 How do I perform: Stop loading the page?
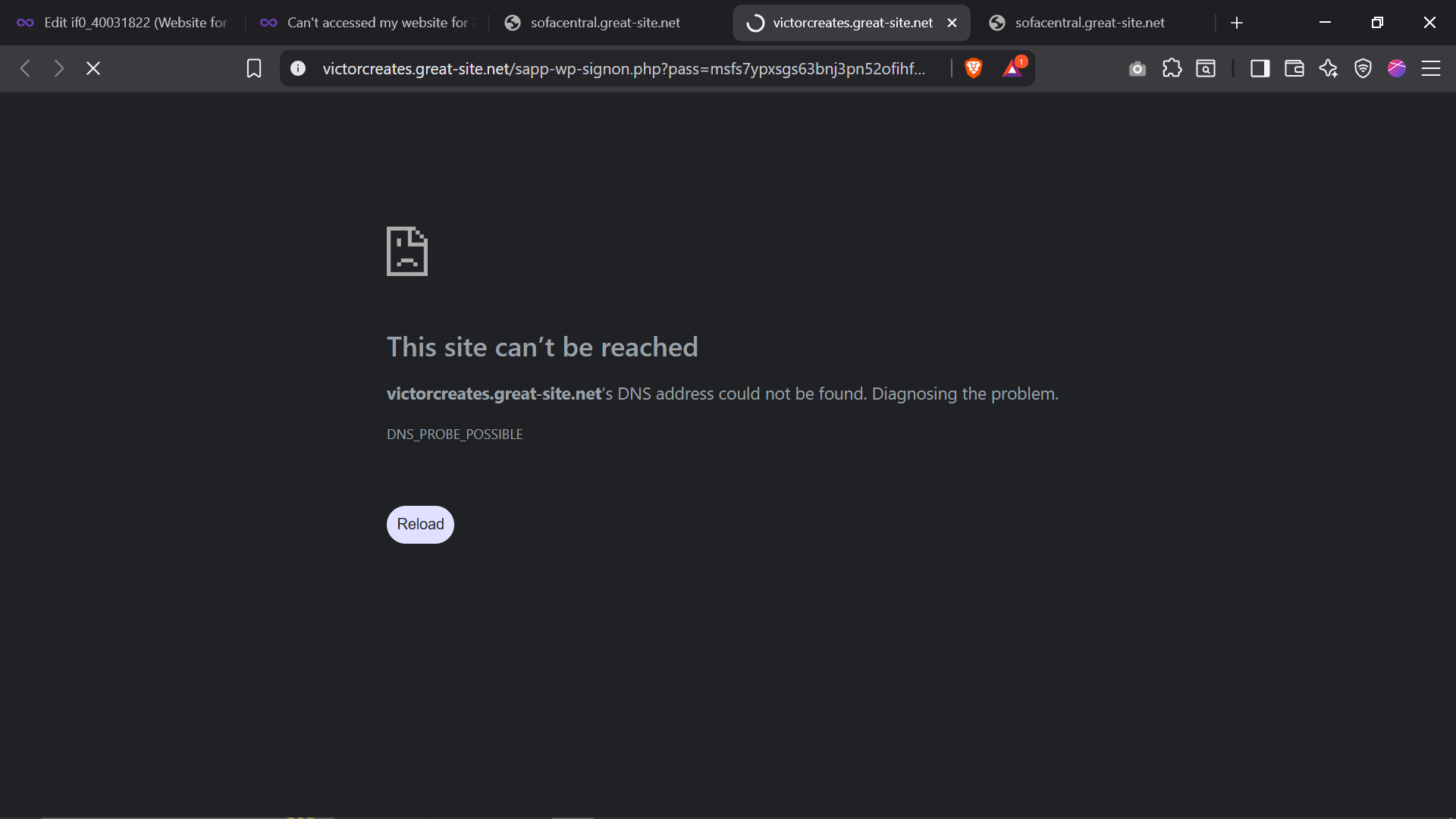(x=93, y=68)
